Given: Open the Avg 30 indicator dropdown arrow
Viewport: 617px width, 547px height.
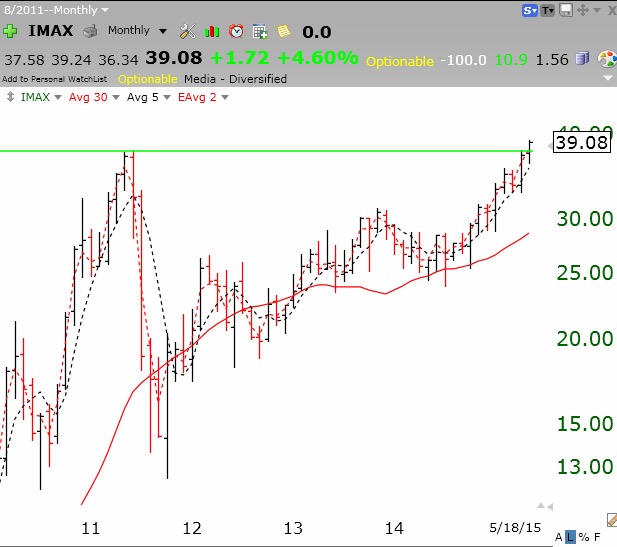Looking at the screenshot, I should (116, 97).
